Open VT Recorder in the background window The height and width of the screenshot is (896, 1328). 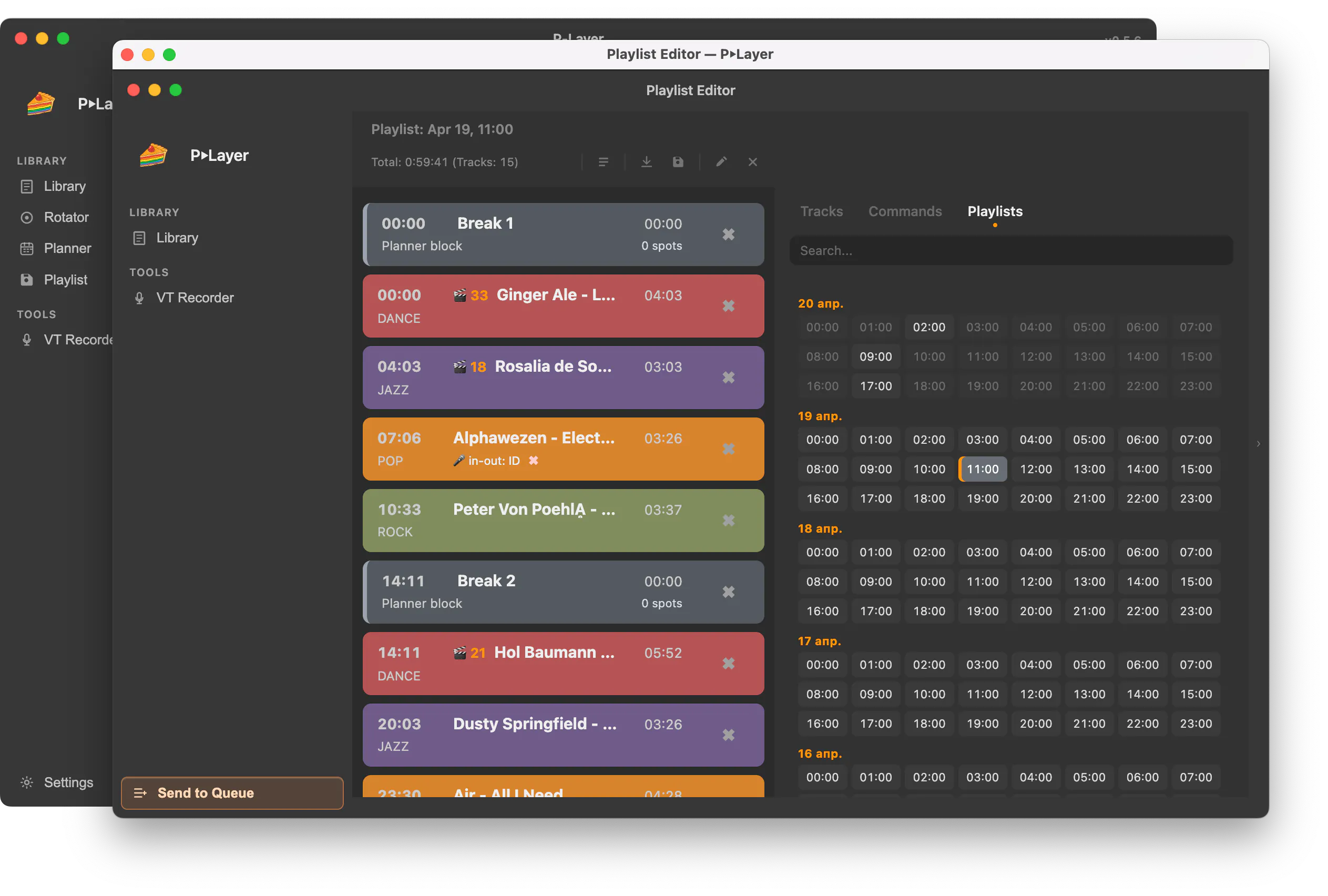click(66, 340)
